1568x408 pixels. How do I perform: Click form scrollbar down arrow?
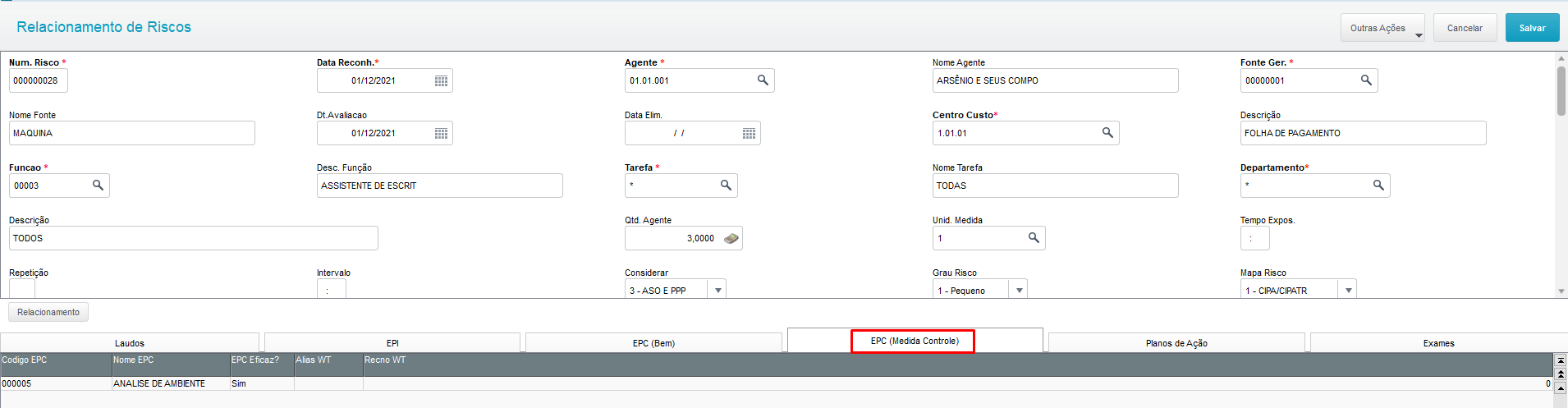pyautogui.click(x=1561, y=291)
